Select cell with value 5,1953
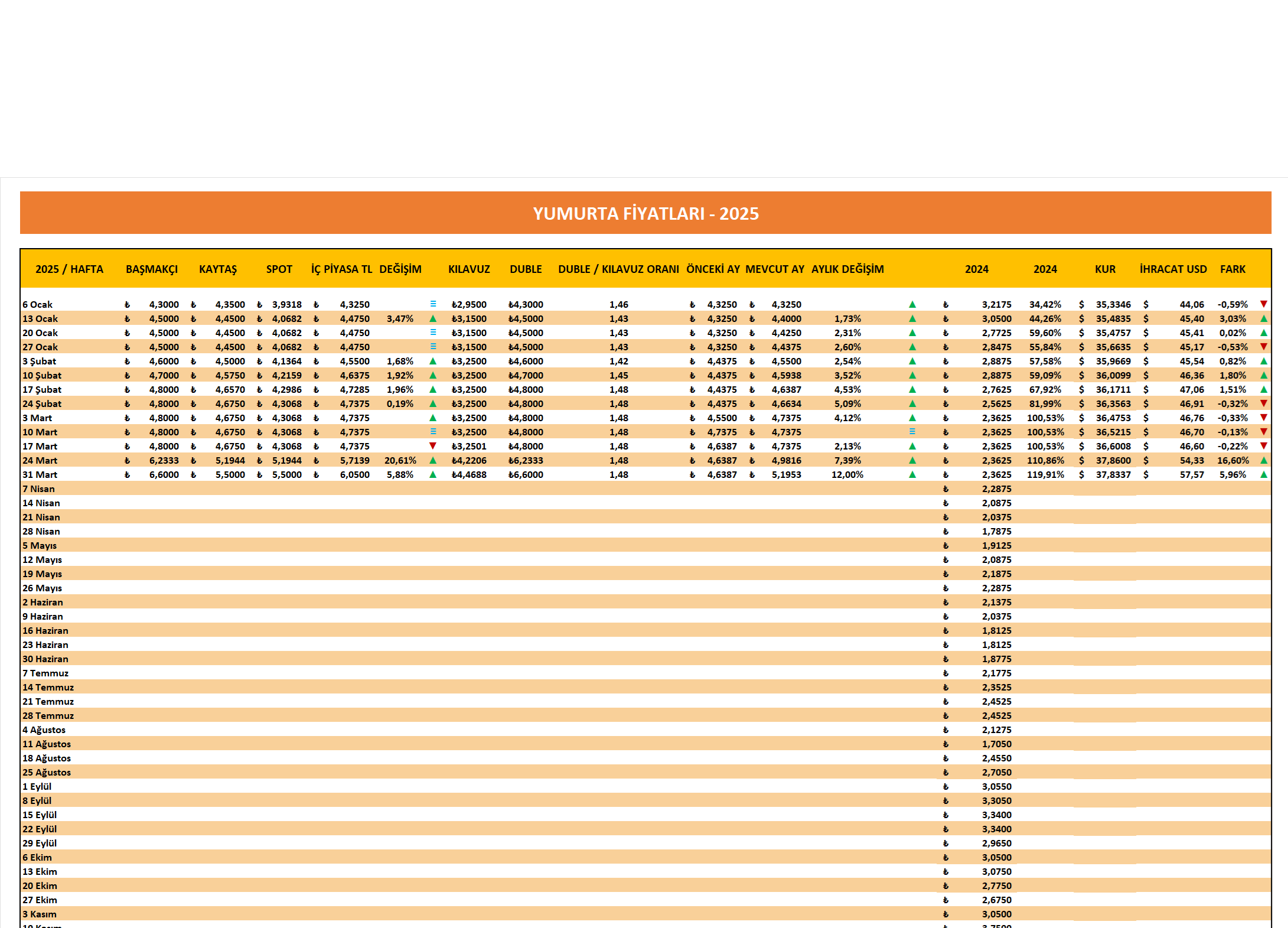 click(x=787, y=474)
